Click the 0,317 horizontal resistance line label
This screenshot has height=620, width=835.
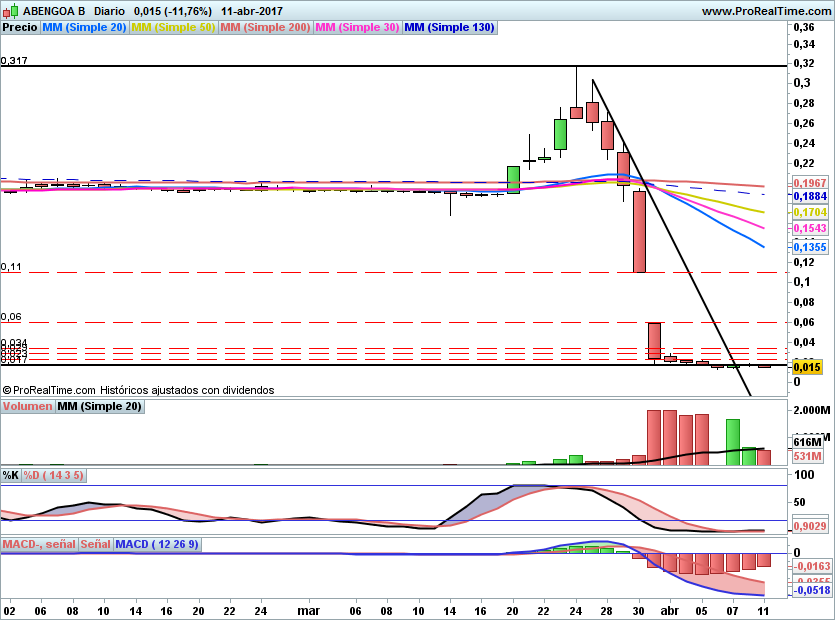coord(14,61)
